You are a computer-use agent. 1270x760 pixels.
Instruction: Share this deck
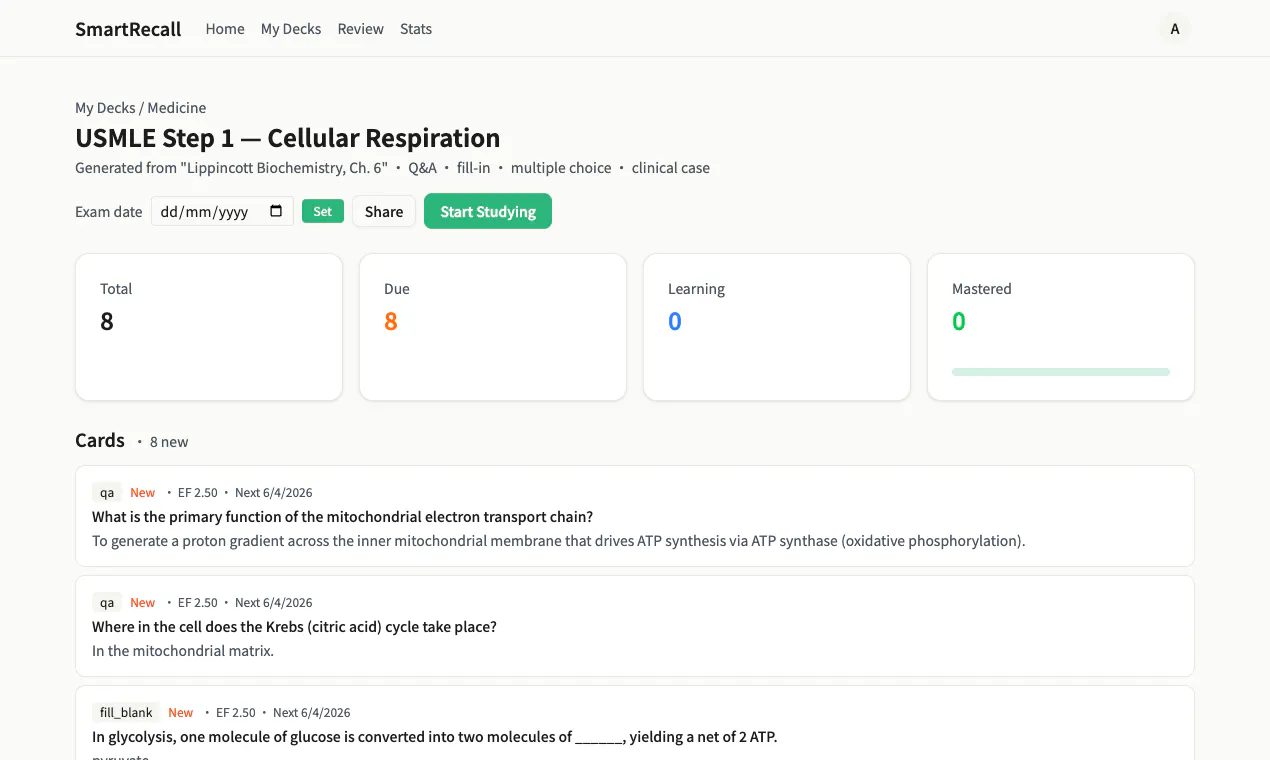click(x=384, y=211)
